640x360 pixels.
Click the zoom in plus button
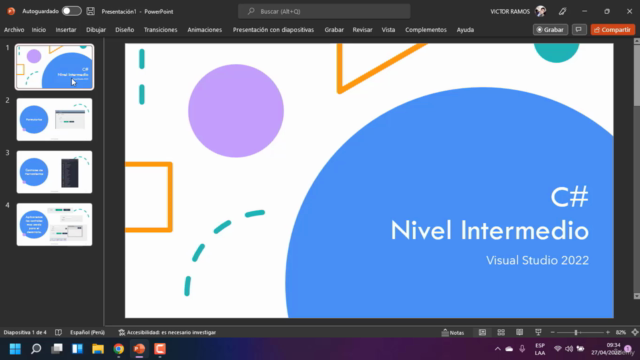pyautogui.click(x=608, y=333)
